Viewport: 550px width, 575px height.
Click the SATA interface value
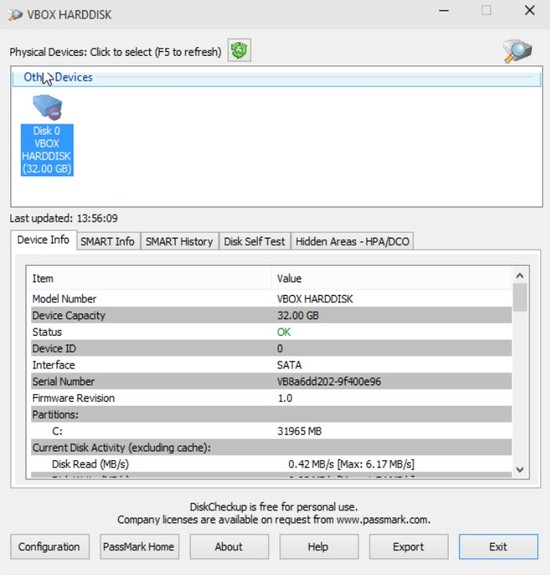click(x=289, y=365)
